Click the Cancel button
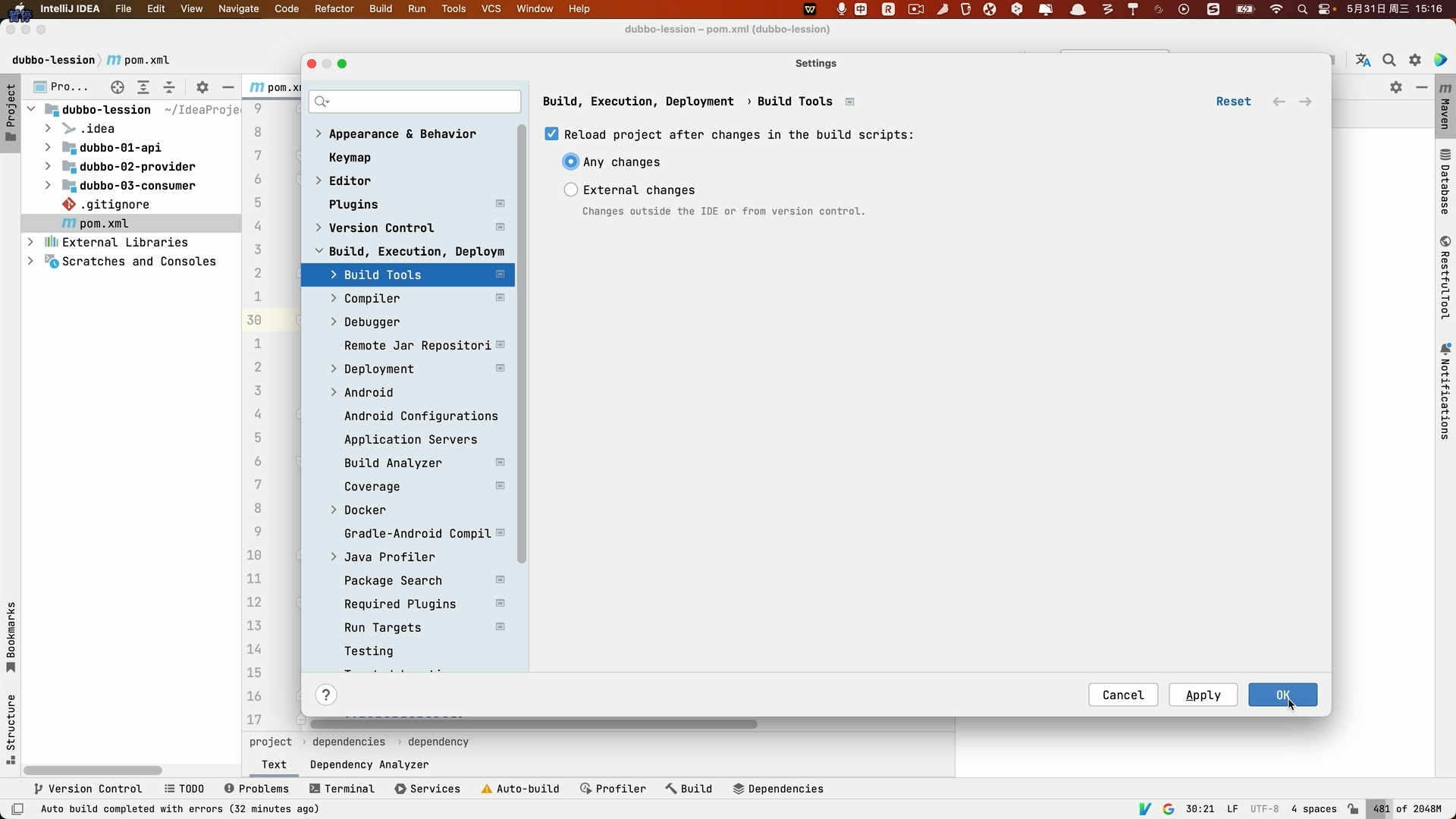Viewport: 1456px width, 819px height. click(1123, 695)
